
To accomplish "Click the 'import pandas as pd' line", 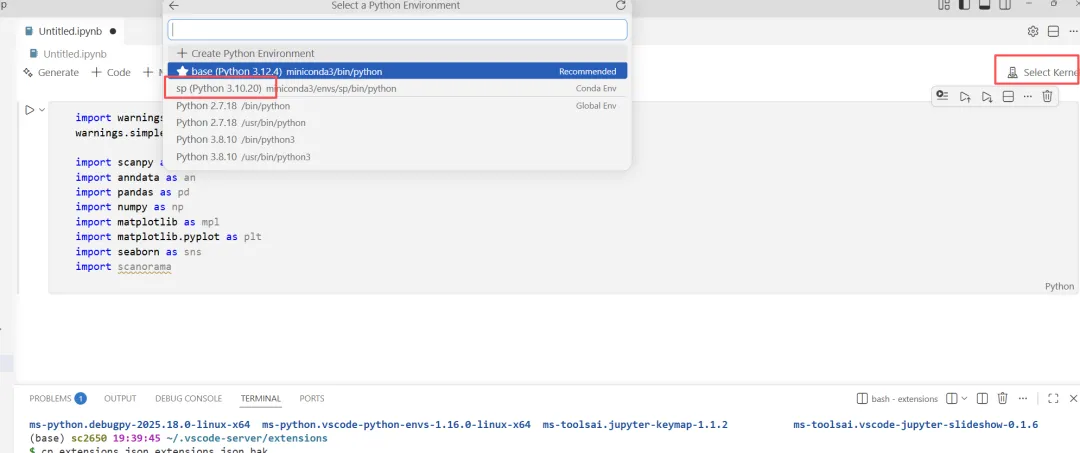I will coord(132,191).
